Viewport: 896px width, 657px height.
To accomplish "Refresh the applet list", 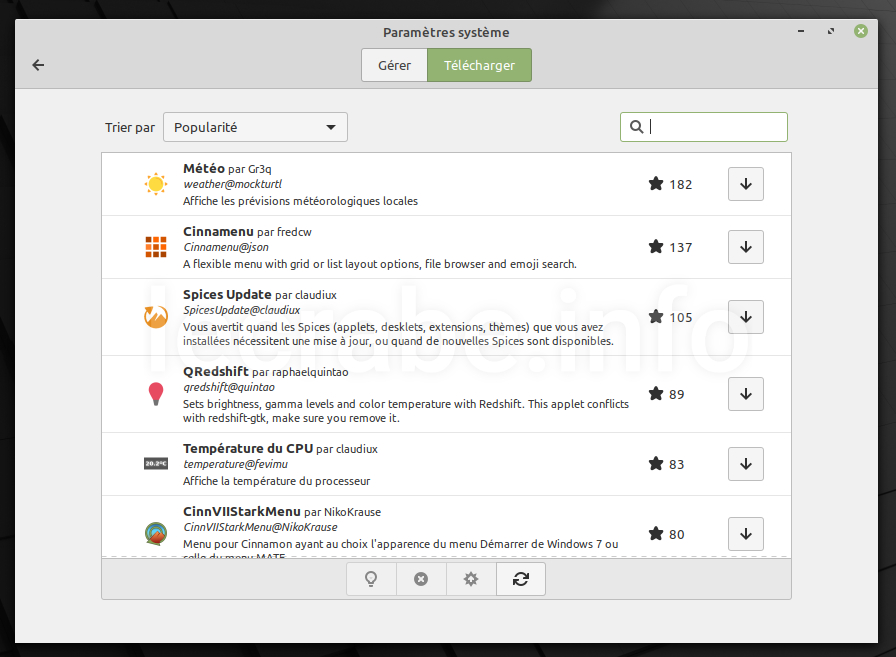I will (521, 579).
